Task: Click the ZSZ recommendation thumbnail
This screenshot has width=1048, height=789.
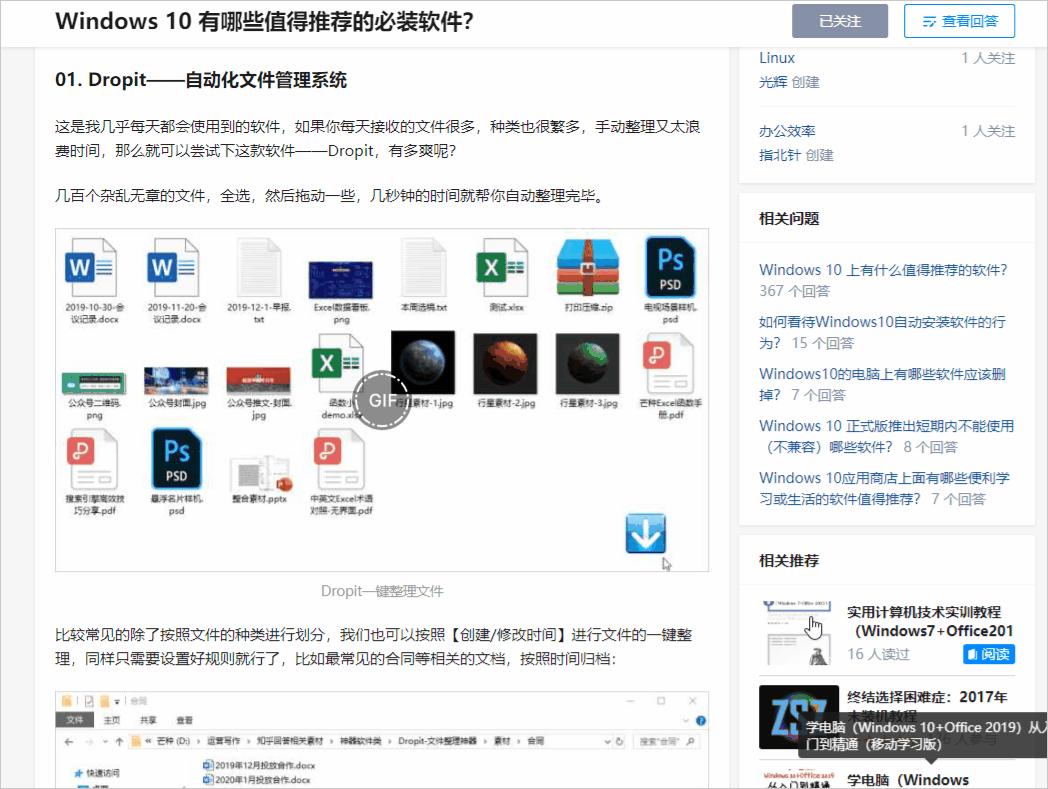Action: [x=798, y=717]
